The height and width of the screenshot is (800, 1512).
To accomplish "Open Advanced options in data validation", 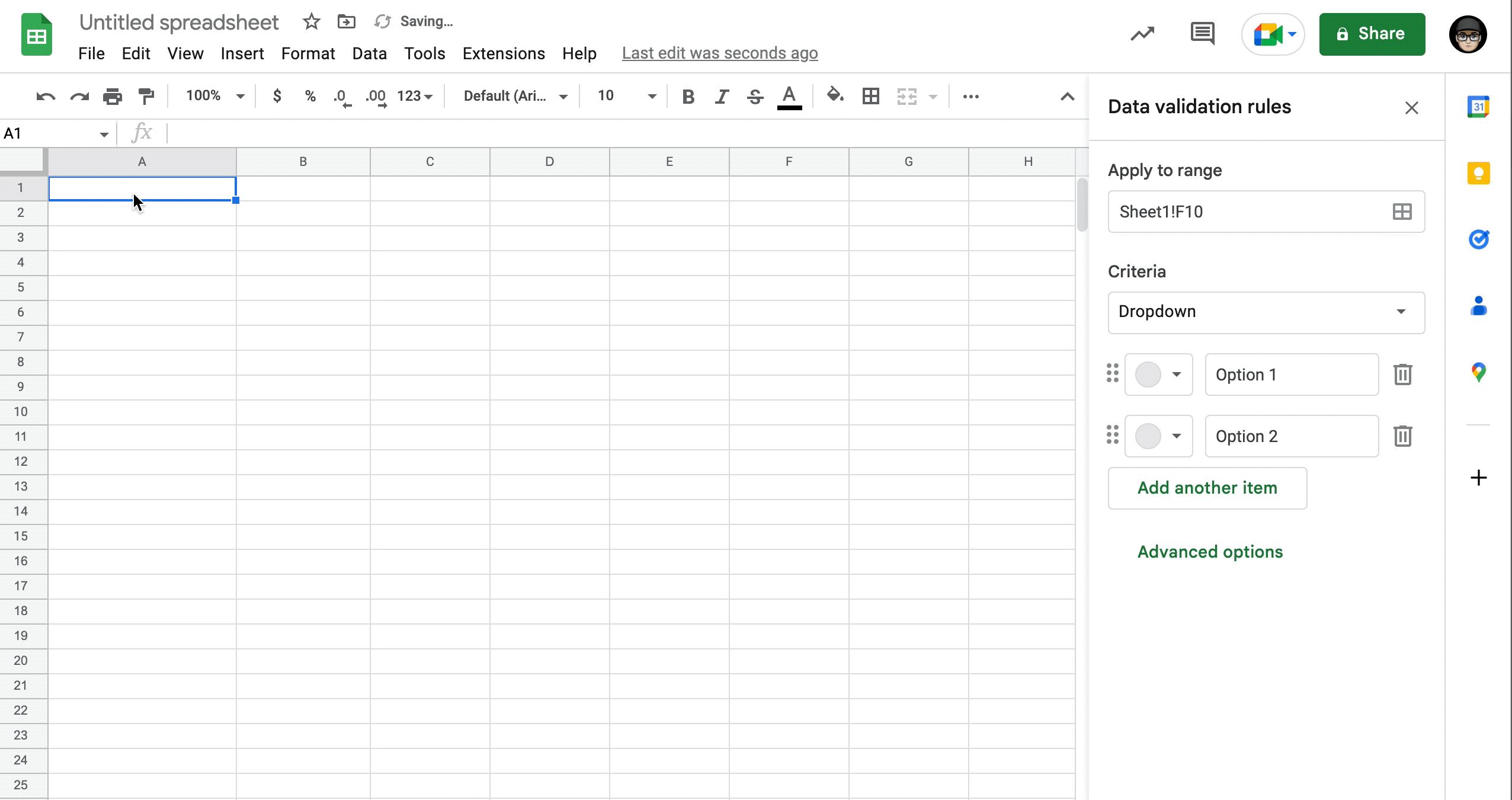I will pyautogui.click(x=1210, y=551).
